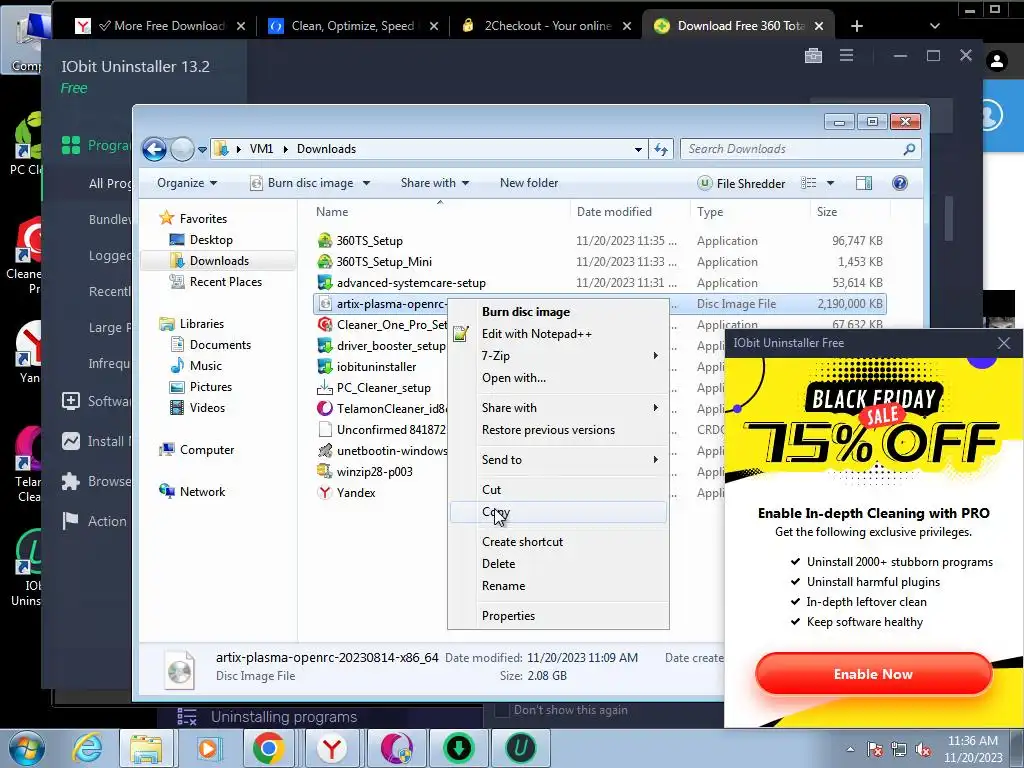Open a new browser tab with plus

tap(857, 26)
